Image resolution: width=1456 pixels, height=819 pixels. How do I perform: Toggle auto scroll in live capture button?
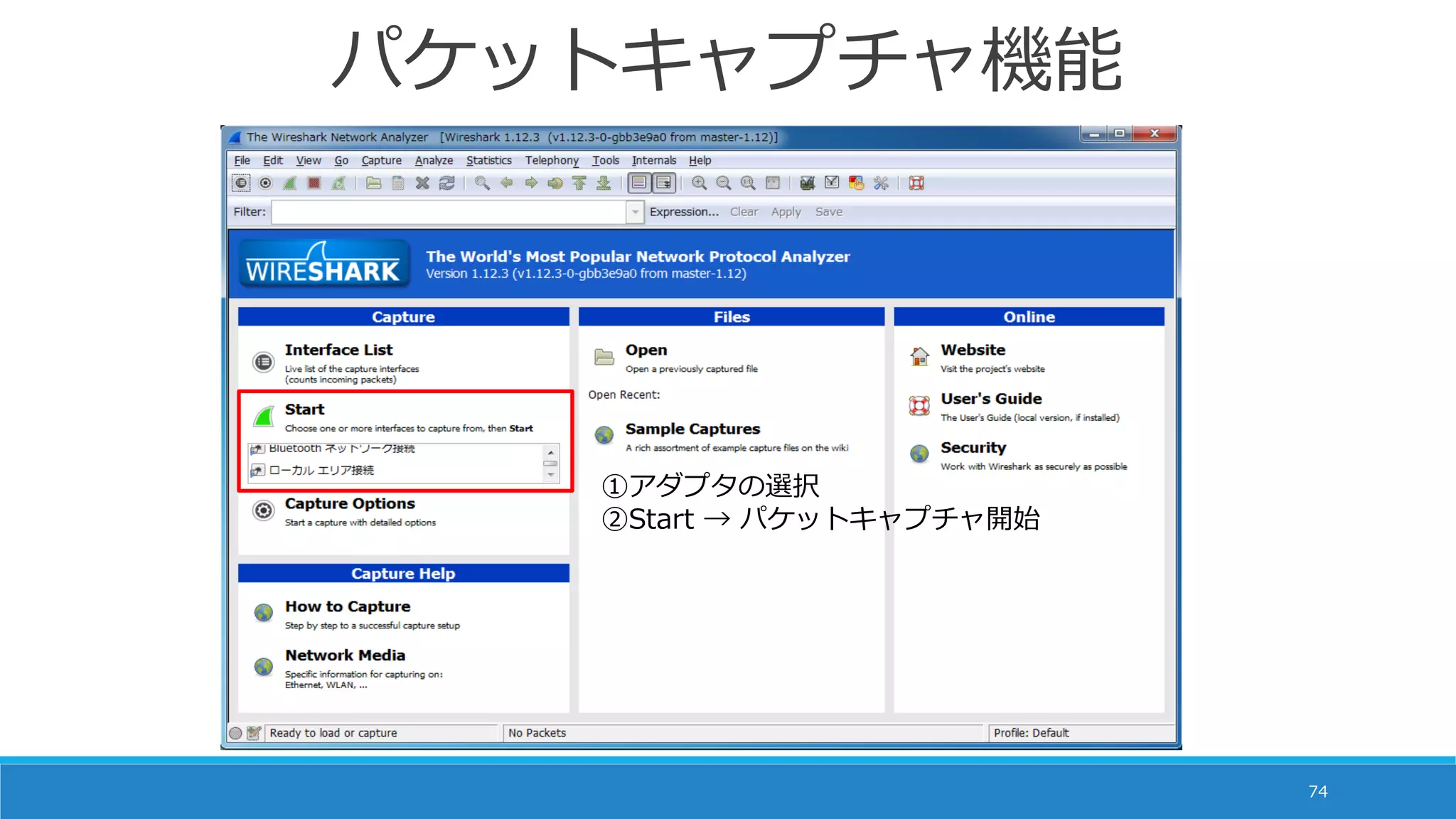(664, 183)
